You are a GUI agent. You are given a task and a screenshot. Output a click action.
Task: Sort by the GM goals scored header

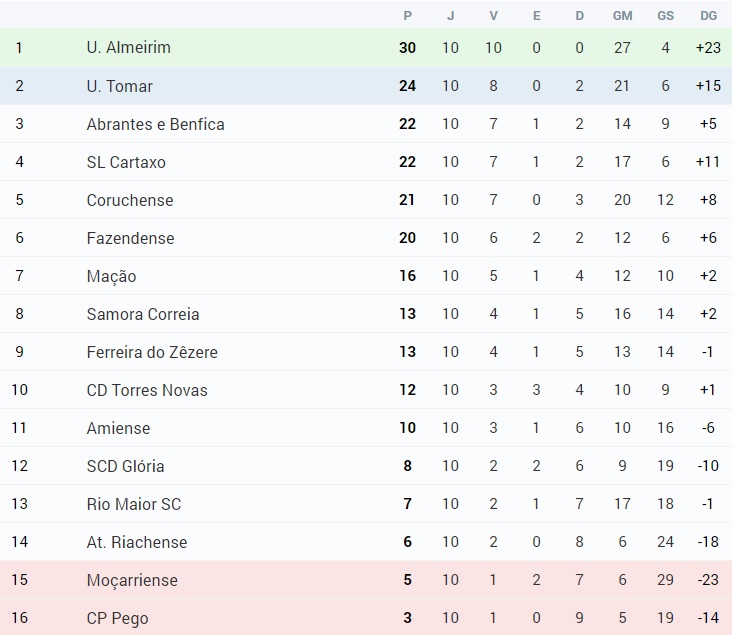(x=622, y=16)
